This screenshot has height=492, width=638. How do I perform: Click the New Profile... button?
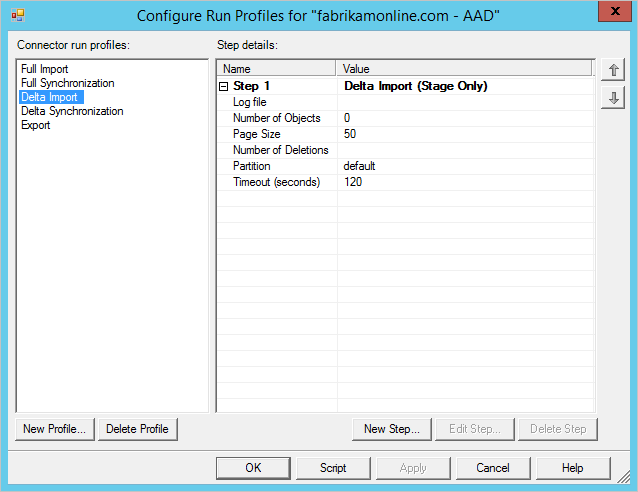coord(55,429)
